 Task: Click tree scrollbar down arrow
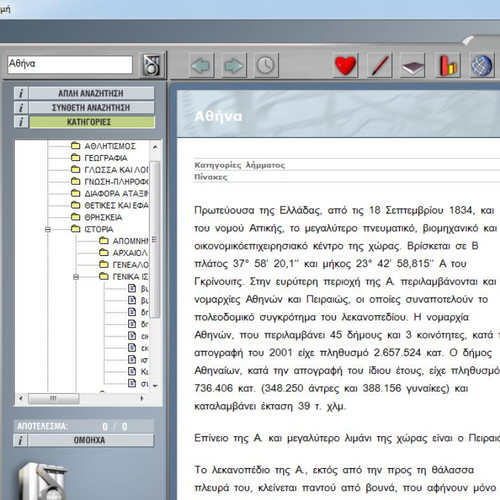tap(155, 386)
